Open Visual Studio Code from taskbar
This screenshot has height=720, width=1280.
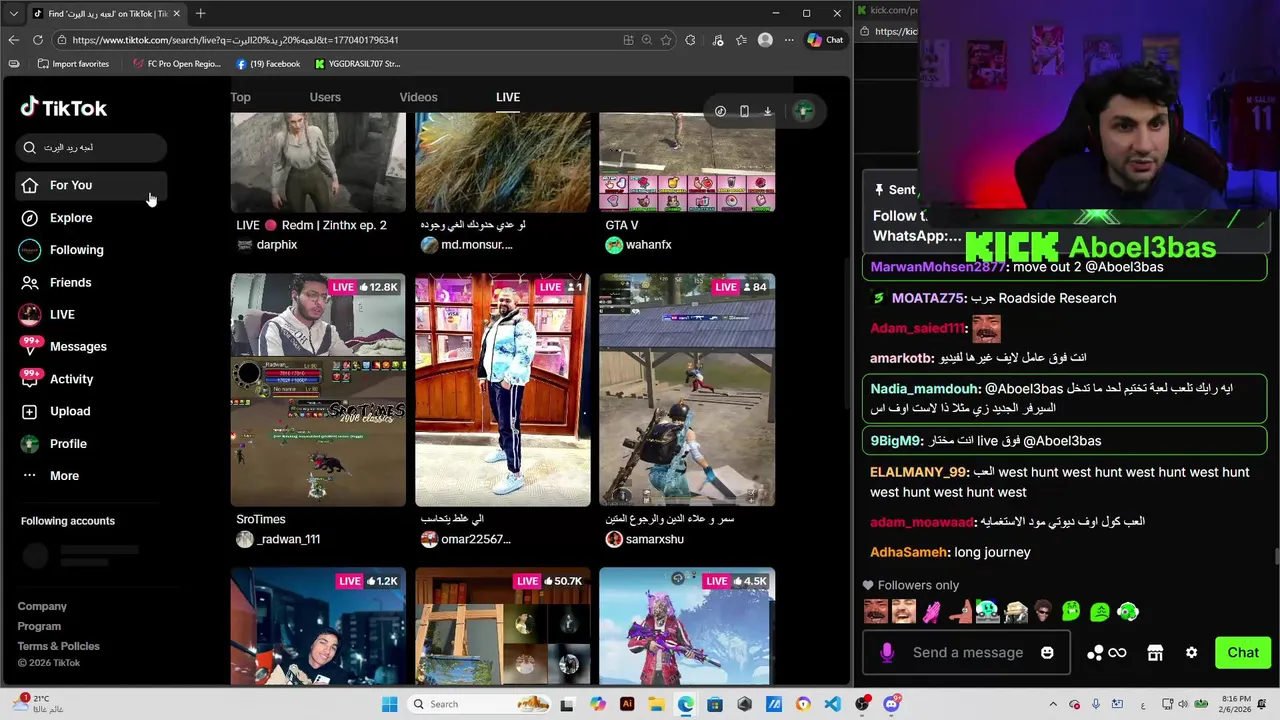(x=832, y=704)
